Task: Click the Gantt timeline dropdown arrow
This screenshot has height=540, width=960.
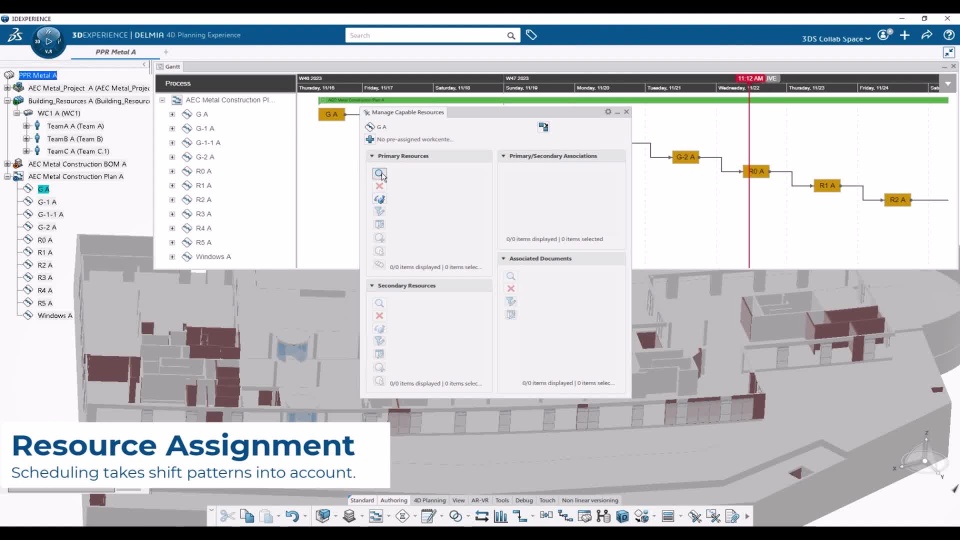Action: click(x=948, y=84)
